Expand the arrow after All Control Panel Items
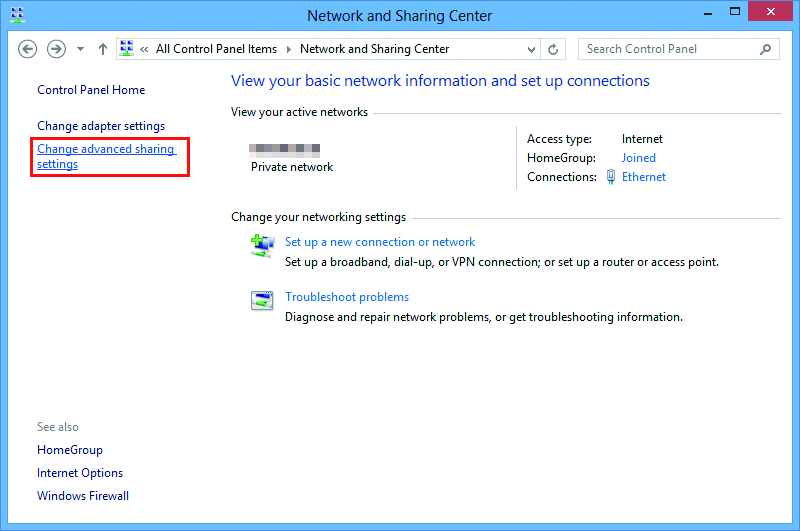Screen dimensions: 800x531 [288, 49]
